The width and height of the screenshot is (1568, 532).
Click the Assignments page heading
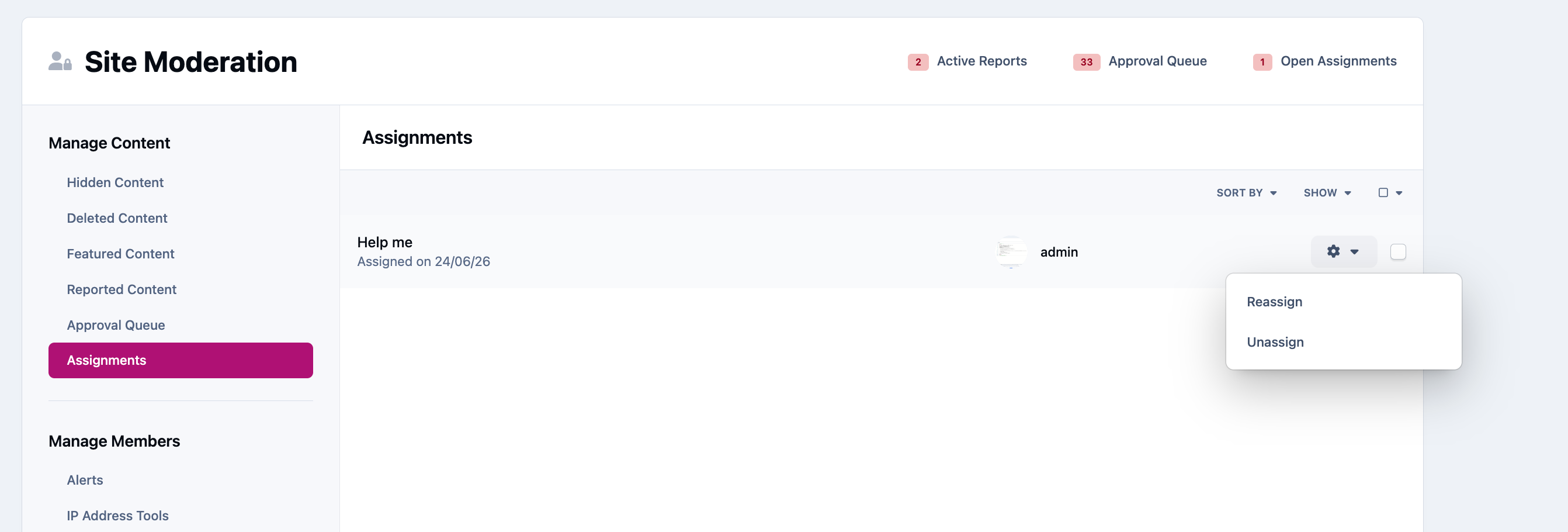pos(417,137)
